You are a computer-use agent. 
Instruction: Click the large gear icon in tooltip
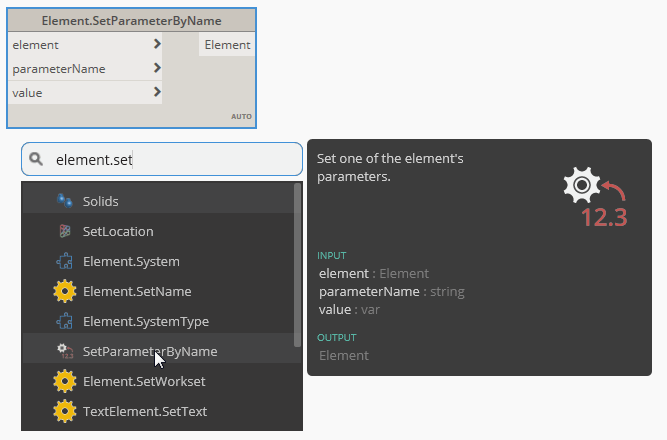581,186
